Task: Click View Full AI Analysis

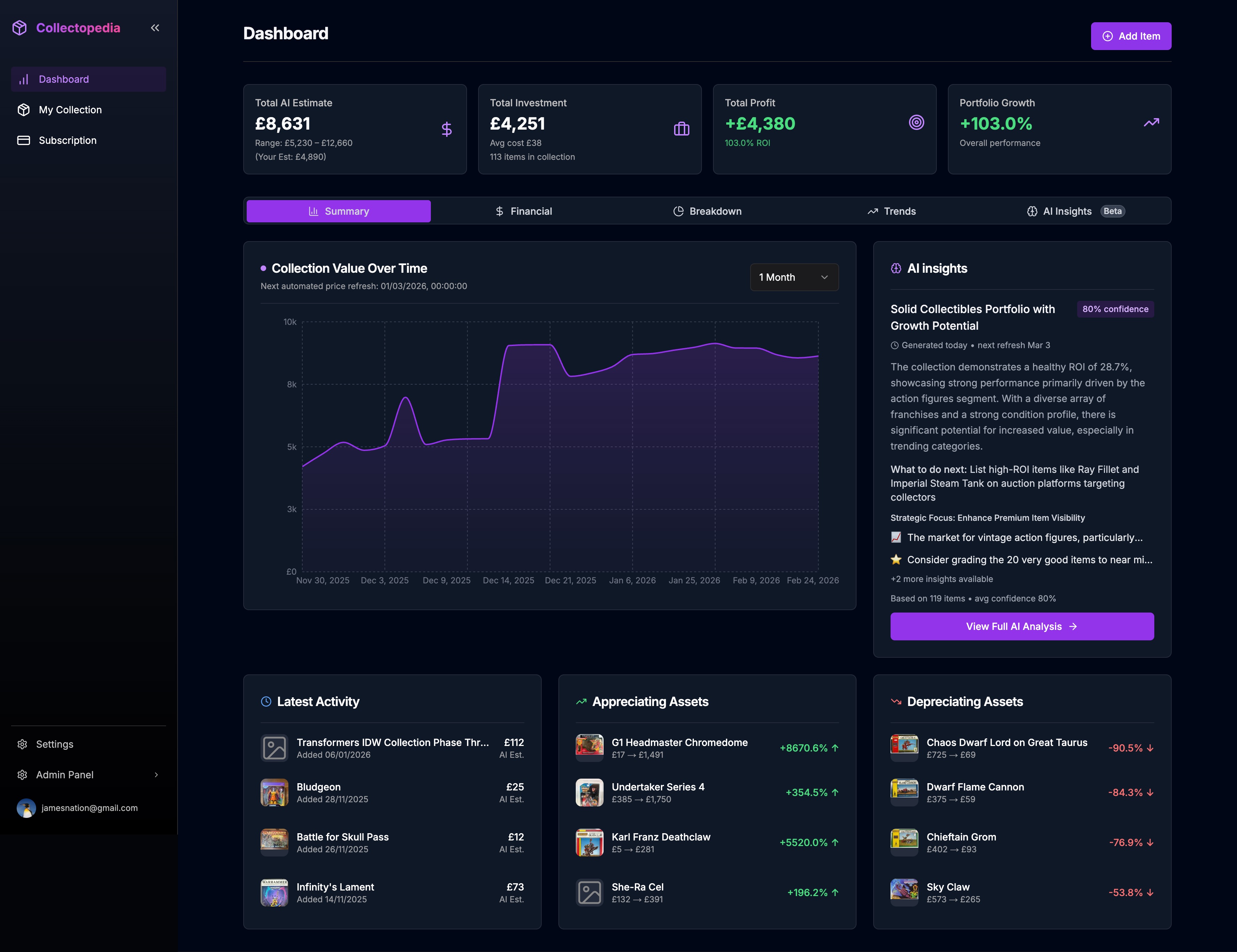Action: (1021, 626)
